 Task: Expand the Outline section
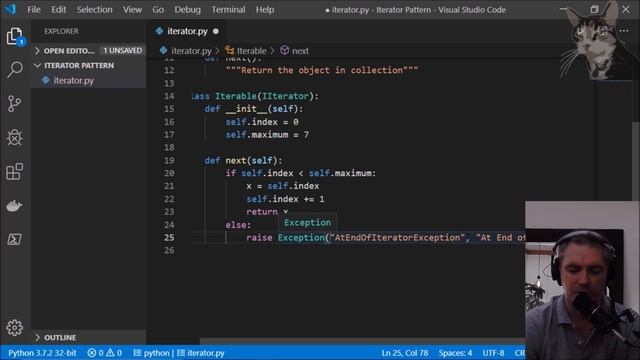[x=37, y=338]
